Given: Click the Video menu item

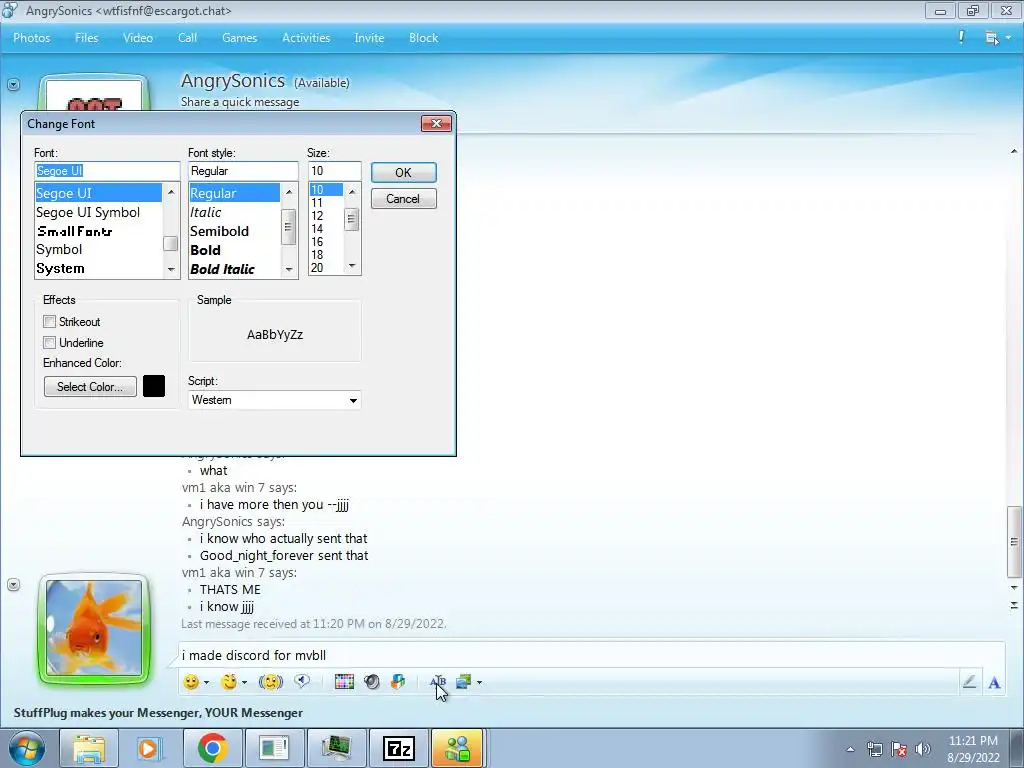Looking at the screenshot, I should (138, 38).
